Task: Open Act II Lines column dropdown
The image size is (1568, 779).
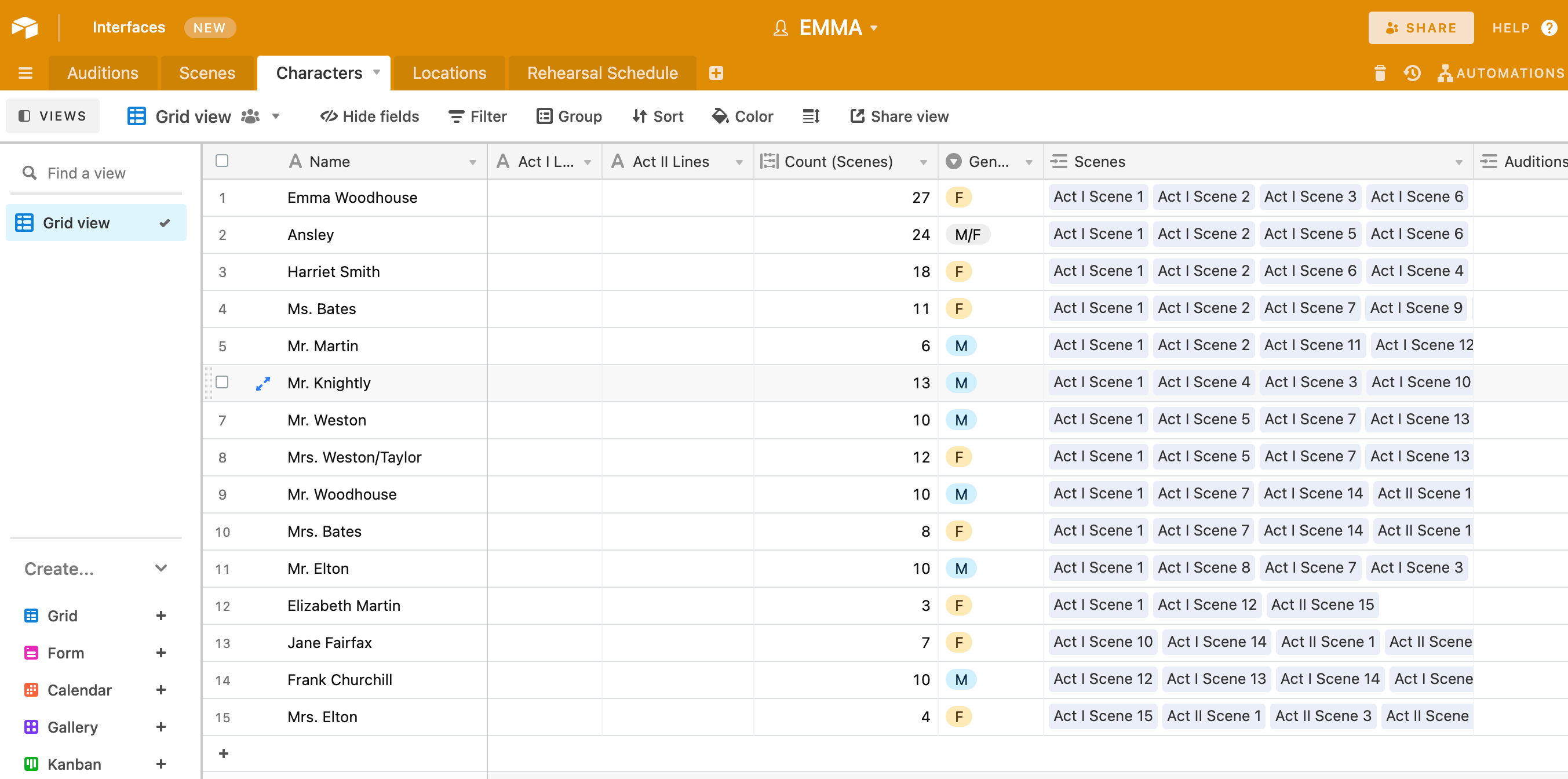Action: tap(739, 162)
